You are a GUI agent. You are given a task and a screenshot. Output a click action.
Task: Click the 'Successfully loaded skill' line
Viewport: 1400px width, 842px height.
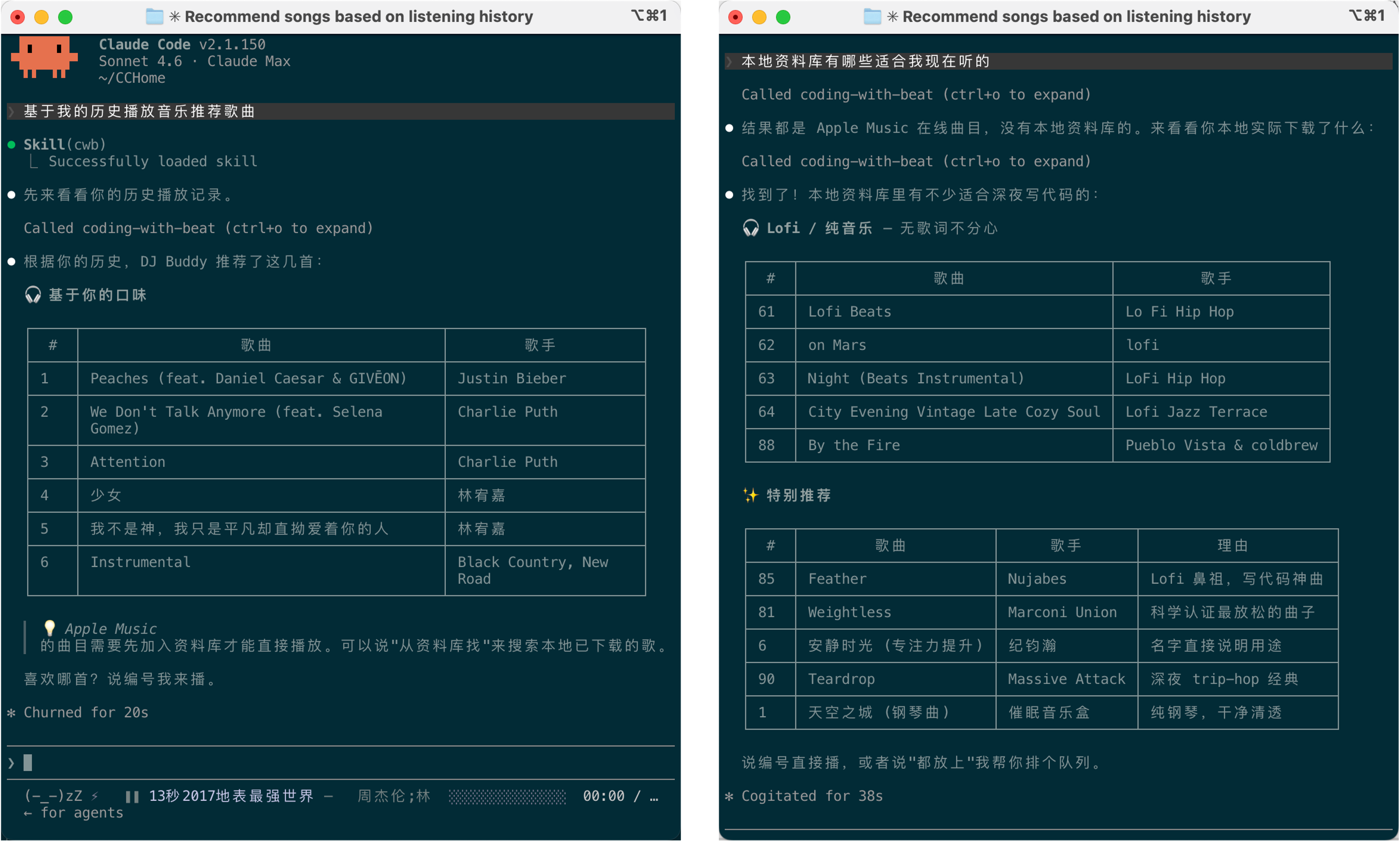pyautogui.click(x=153, y=161)
